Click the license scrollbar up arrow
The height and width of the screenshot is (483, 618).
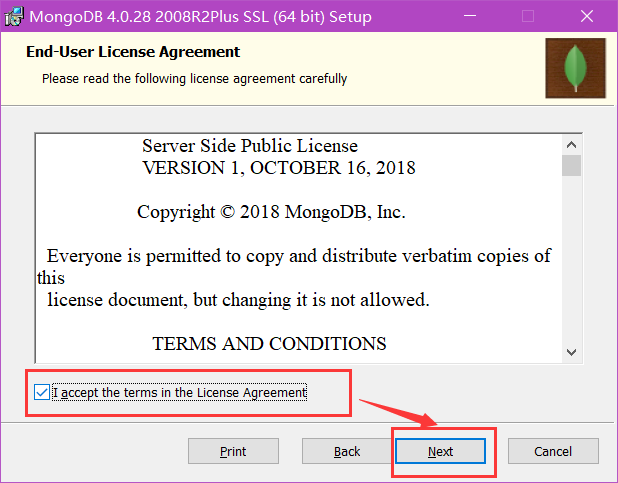coord(571,145)
